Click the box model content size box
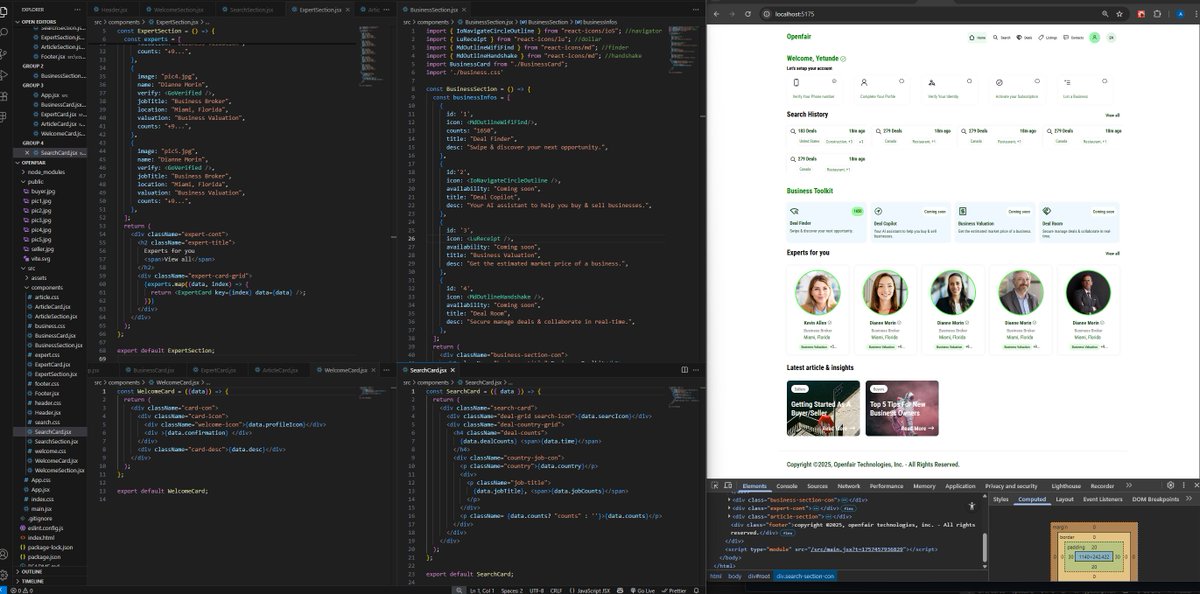 [x=1094, y=557]
